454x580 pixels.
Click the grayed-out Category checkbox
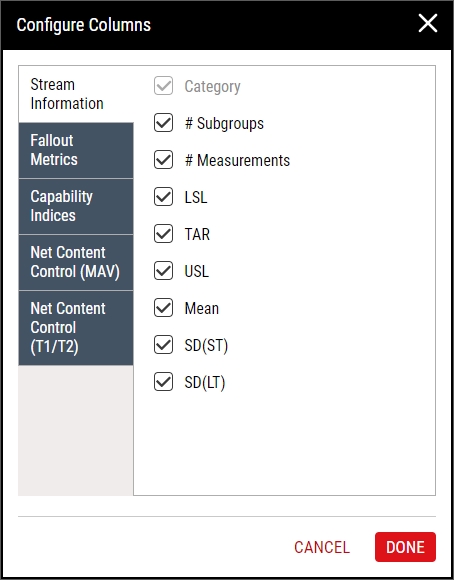click(x=163, y=86)
